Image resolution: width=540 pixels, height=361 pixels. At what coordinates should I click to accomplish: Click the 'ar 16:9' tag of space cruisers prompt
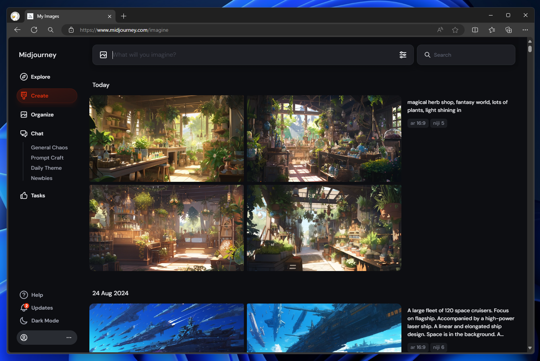point(418,347)
